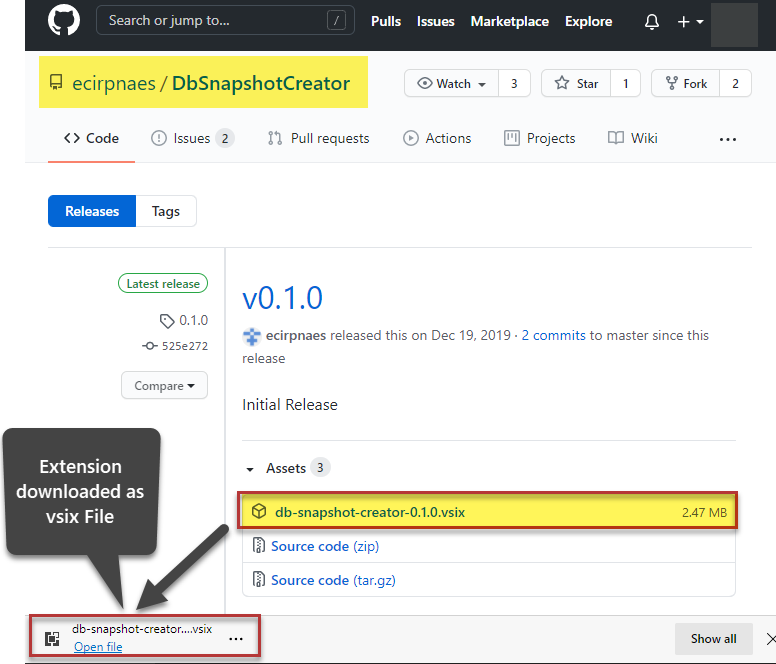This screenshot has width=776, height=664.
Task: Click the repository icon beside ecirpnaes
Action: coord(56,82)
